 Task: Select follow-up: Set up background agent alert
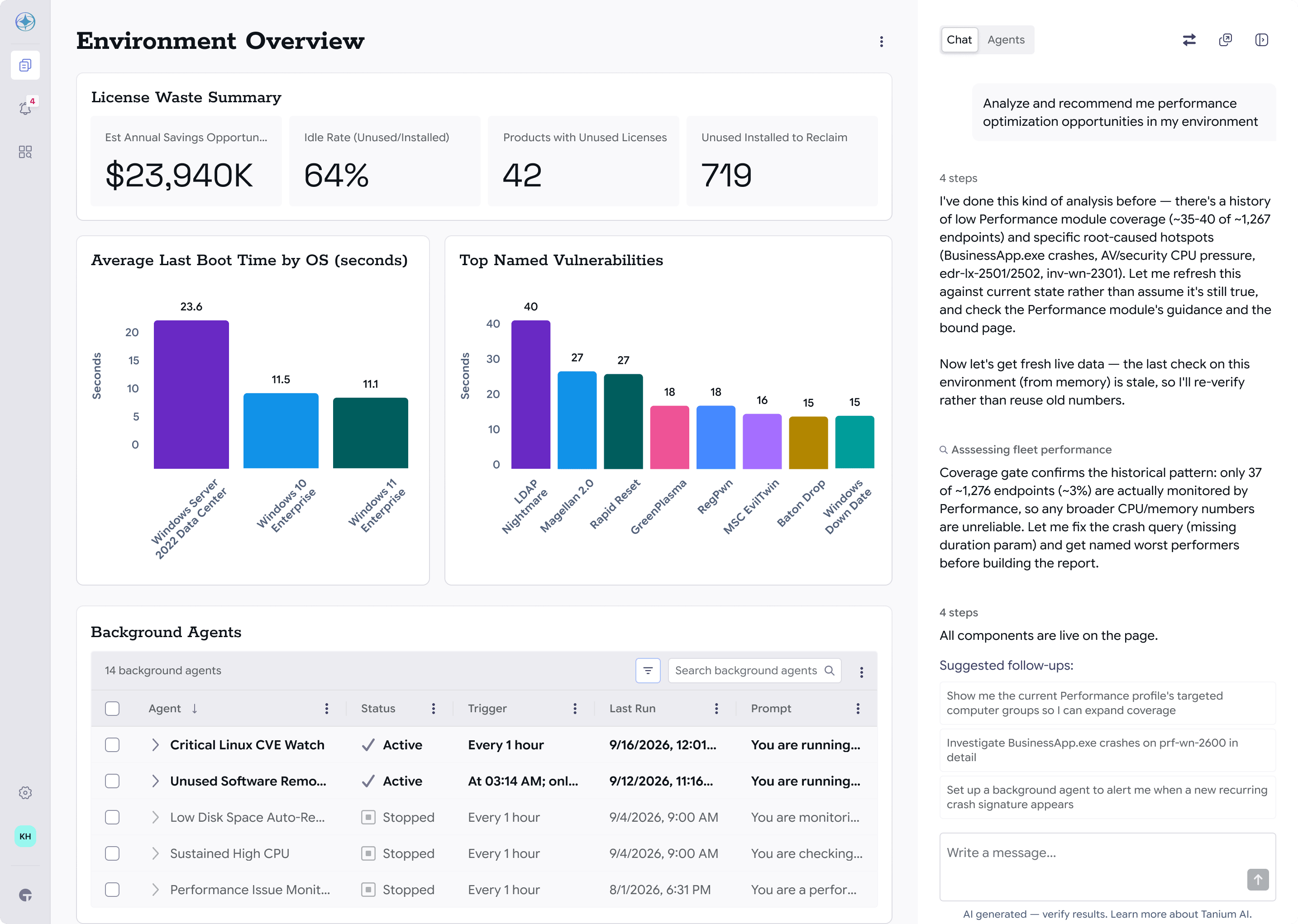point(1107,797)
